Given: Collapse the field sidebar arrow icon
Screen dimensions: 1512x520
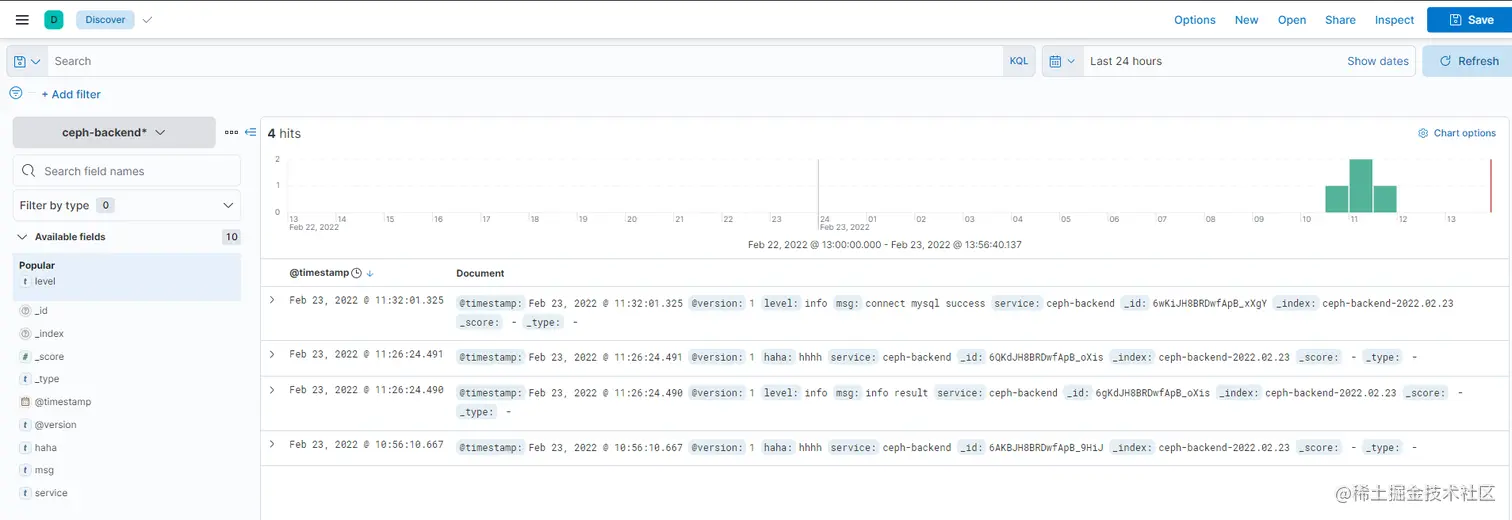Looking at the screenshot, I should (250, 132).
